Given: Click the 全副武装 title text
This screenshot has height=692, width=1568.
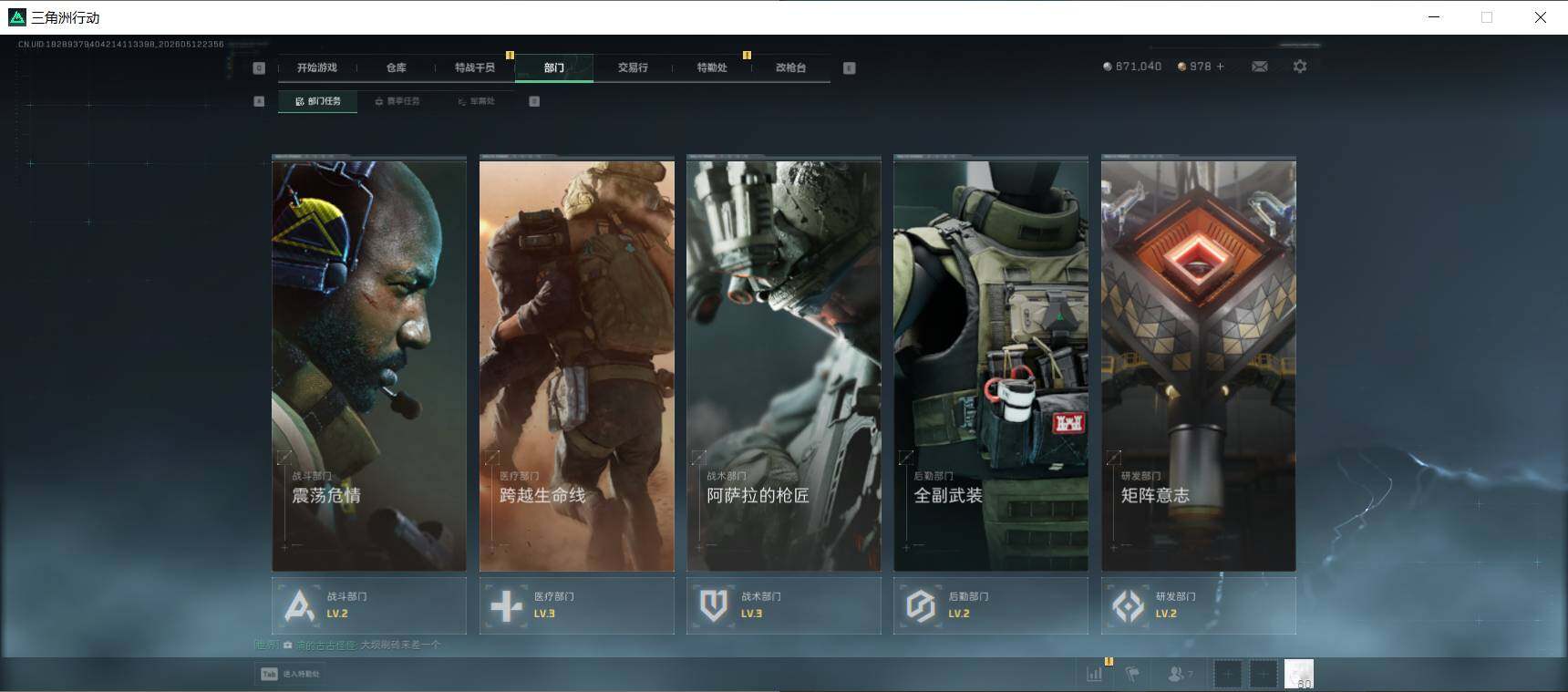Looking at the screenshot, I should point(948,495).
